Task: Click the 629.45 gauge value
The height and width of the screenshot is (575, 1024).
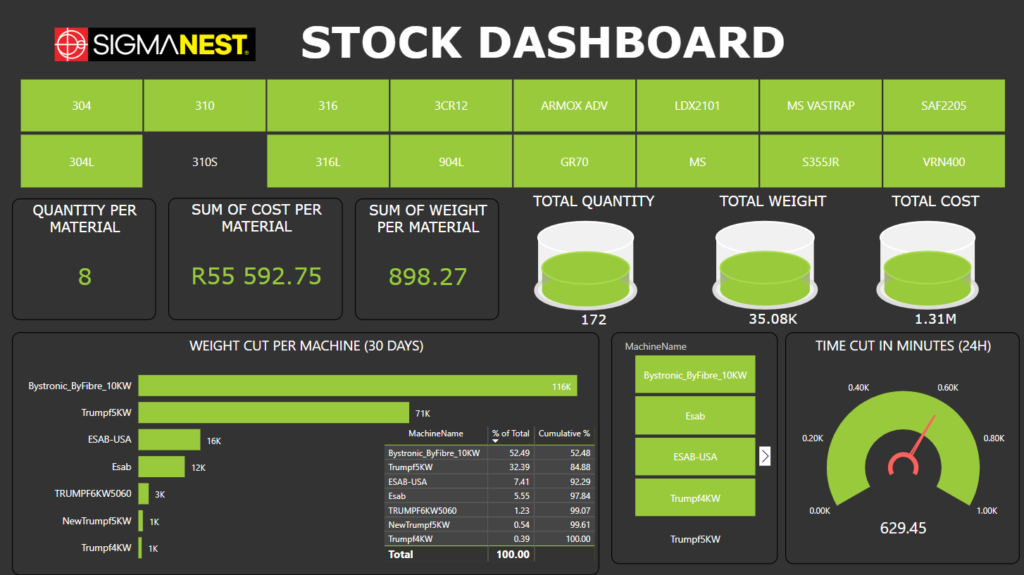Action: pos(903,528)
